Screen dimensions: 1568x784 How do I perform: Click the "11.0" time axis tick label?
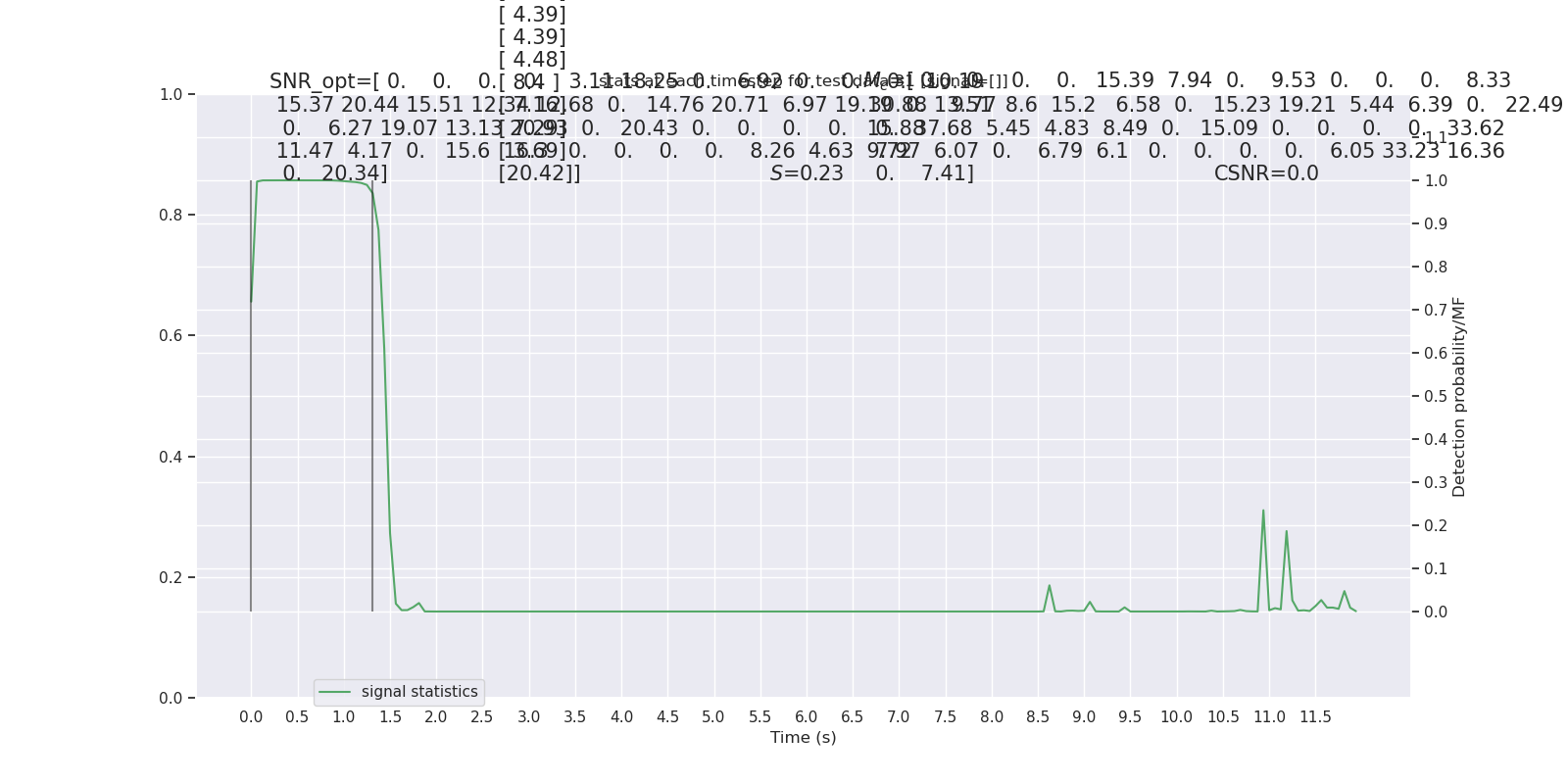[1269, 717]
